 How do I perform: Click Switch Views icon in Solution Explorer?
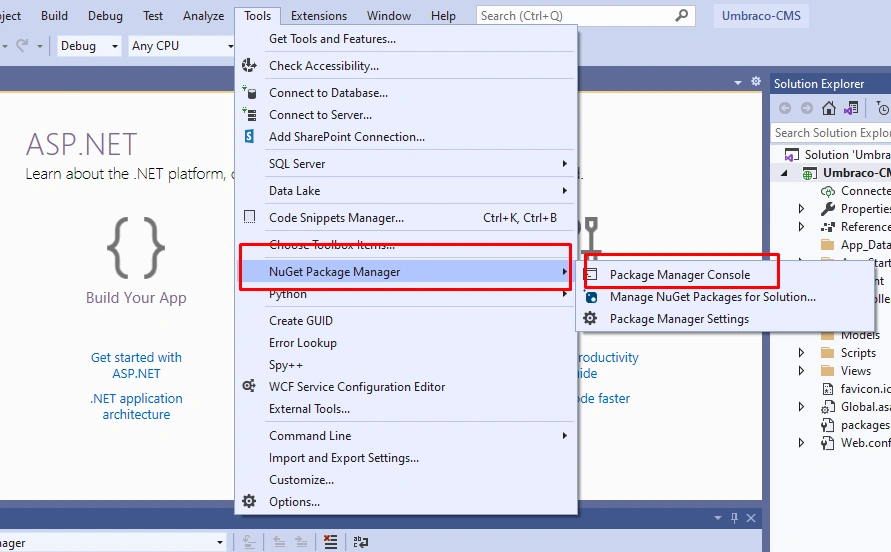pos(851,108)
